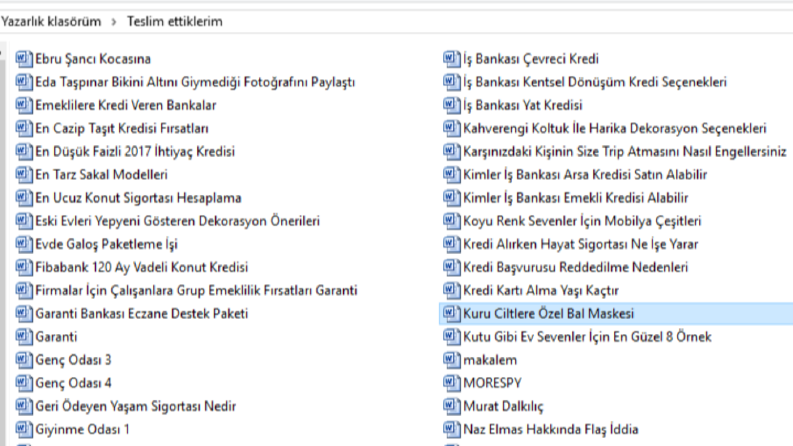
Task: Select the İş Bankası Çevreci Kredi file name
Action: pos(531,59)
